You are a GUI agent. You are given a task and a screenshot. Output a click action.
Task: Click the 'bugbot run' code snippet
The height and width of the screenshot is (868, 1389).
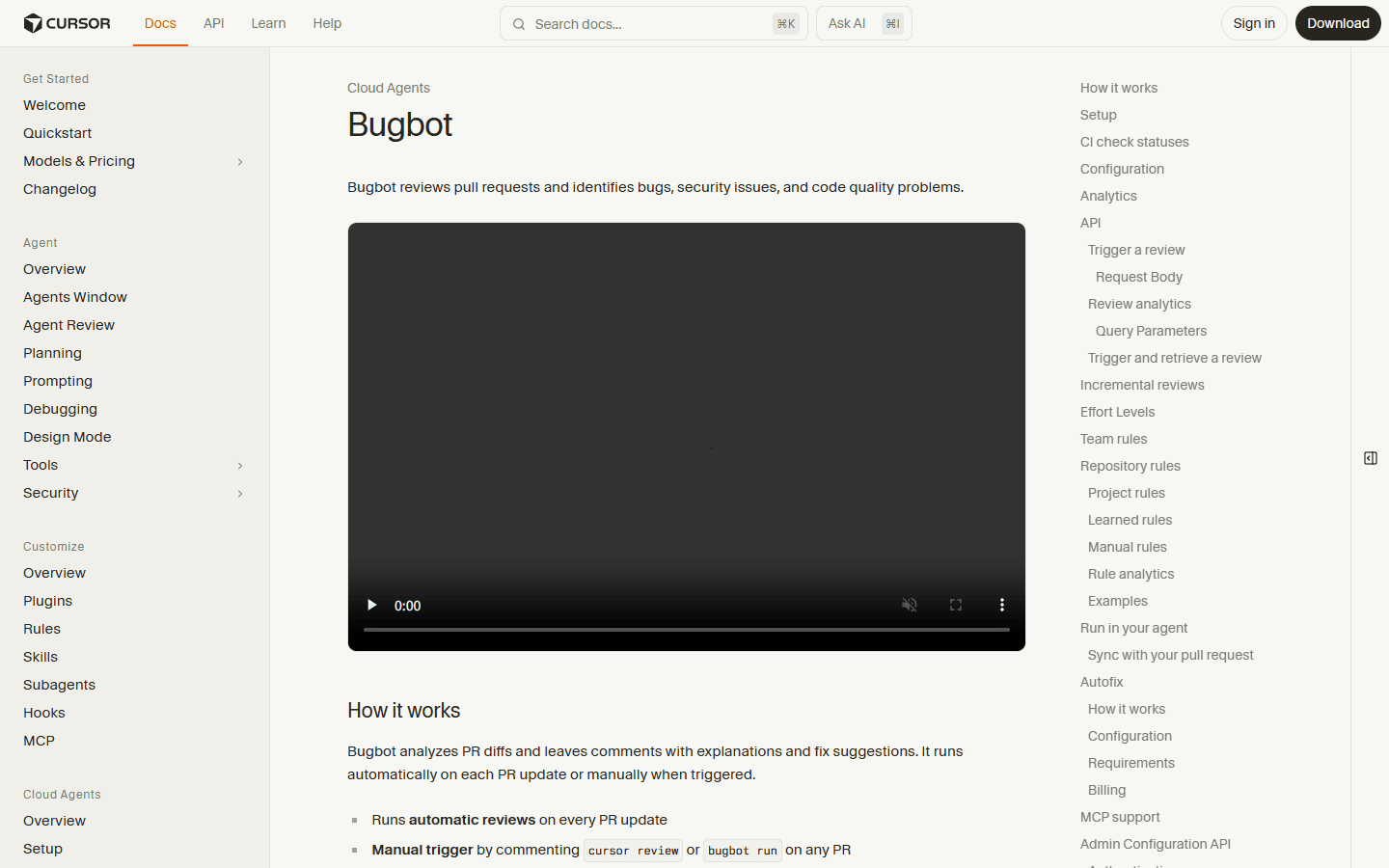[743, 851]
